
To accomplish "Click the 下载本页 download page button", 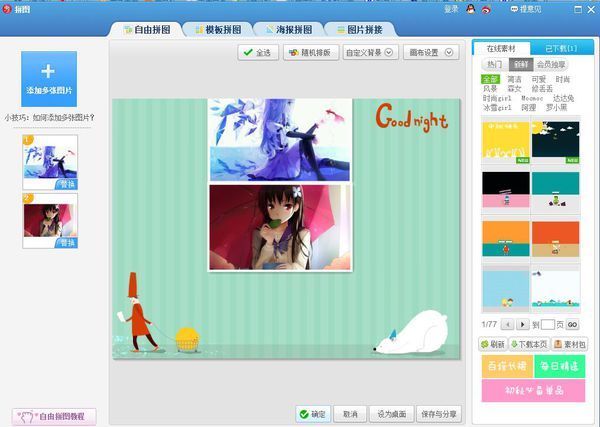I will point(529,344).
